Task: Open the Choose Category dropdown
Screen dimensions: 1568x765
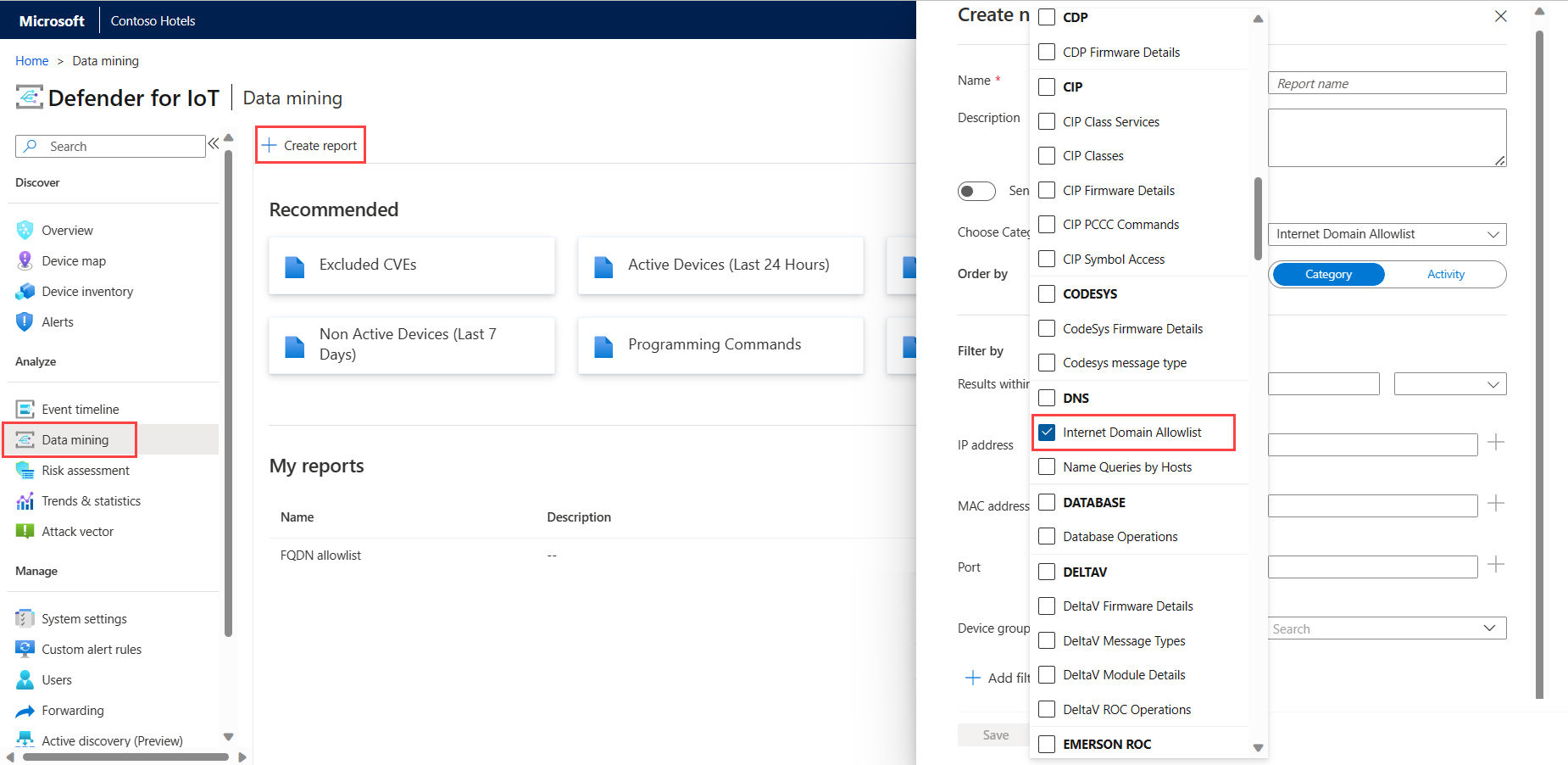Action: coord(1387,234)
